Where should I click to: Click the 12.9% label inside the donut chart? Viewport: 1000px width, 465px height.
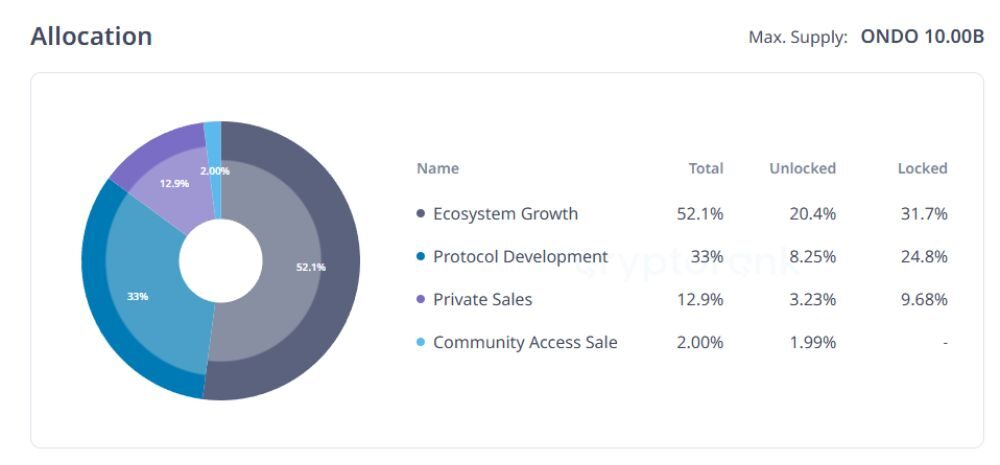(174, 184)
